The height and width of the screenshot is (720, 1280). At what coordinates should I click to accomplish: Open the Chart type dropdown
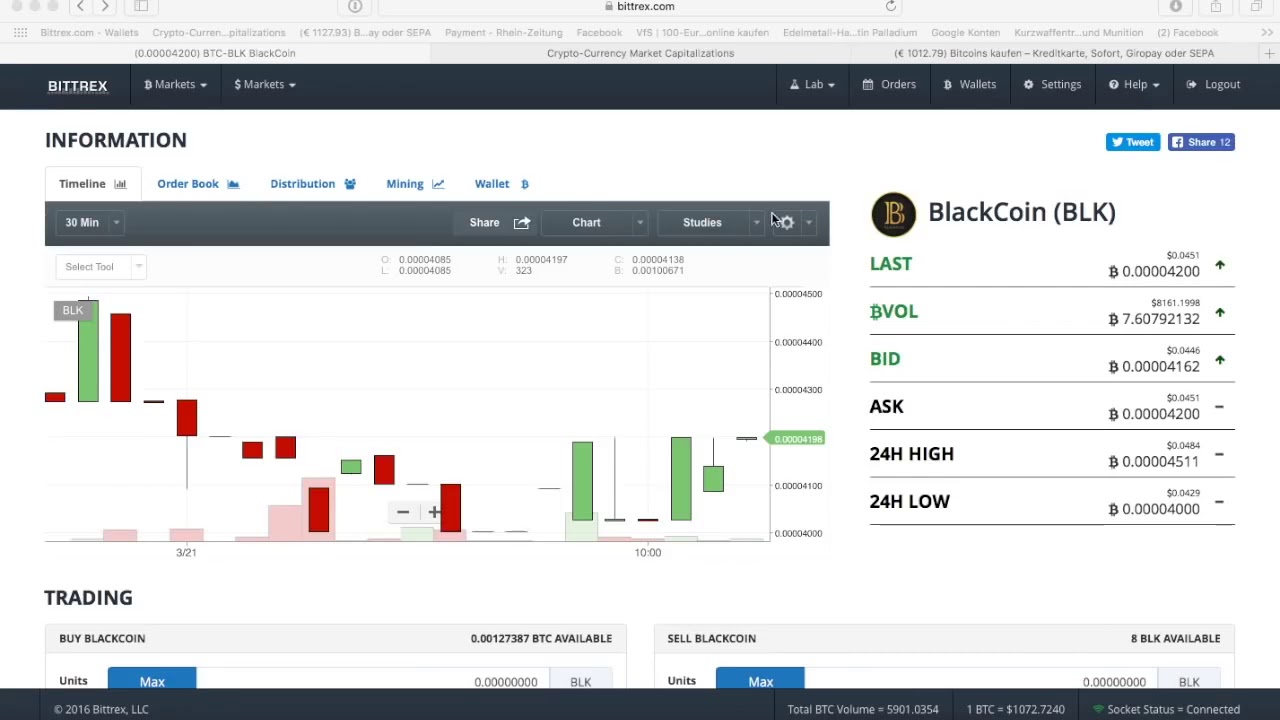(x=596, y=223)
